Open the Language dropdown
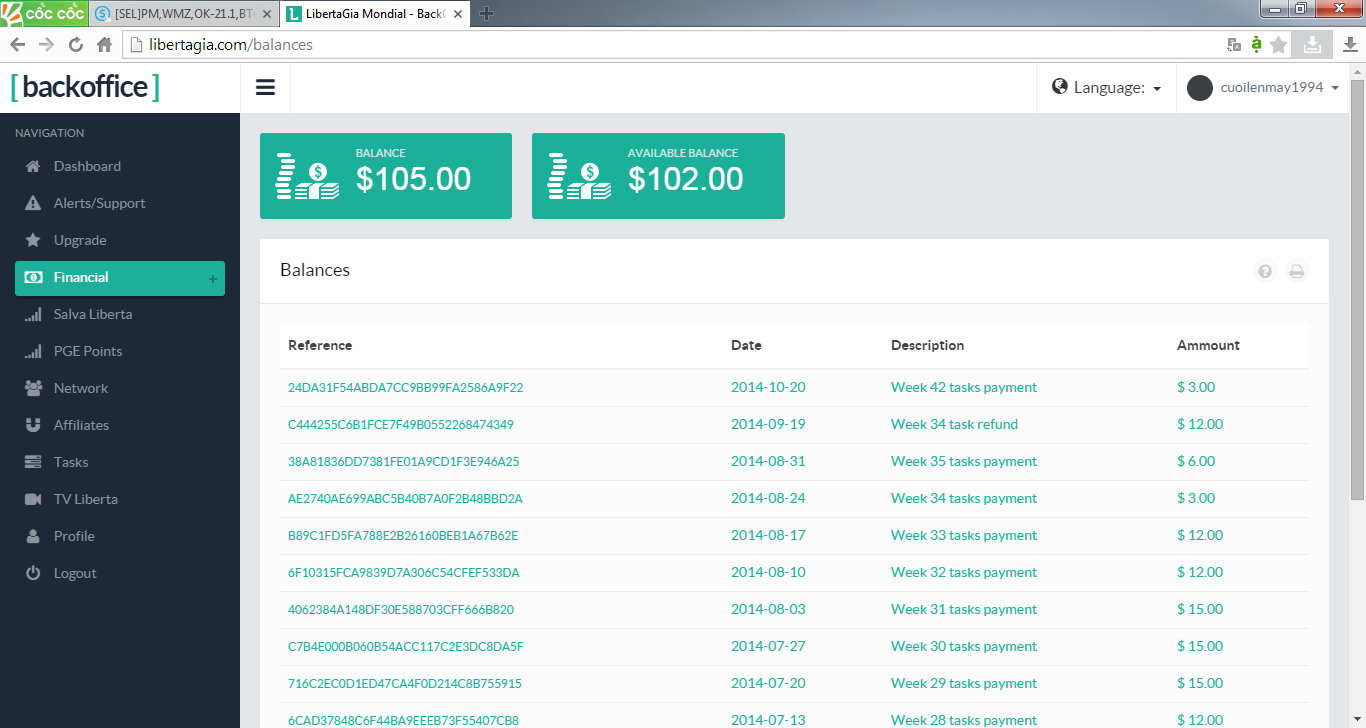Image resolution: width=1366 pixels, height=728 pixels. click(x=1107, y=88)
